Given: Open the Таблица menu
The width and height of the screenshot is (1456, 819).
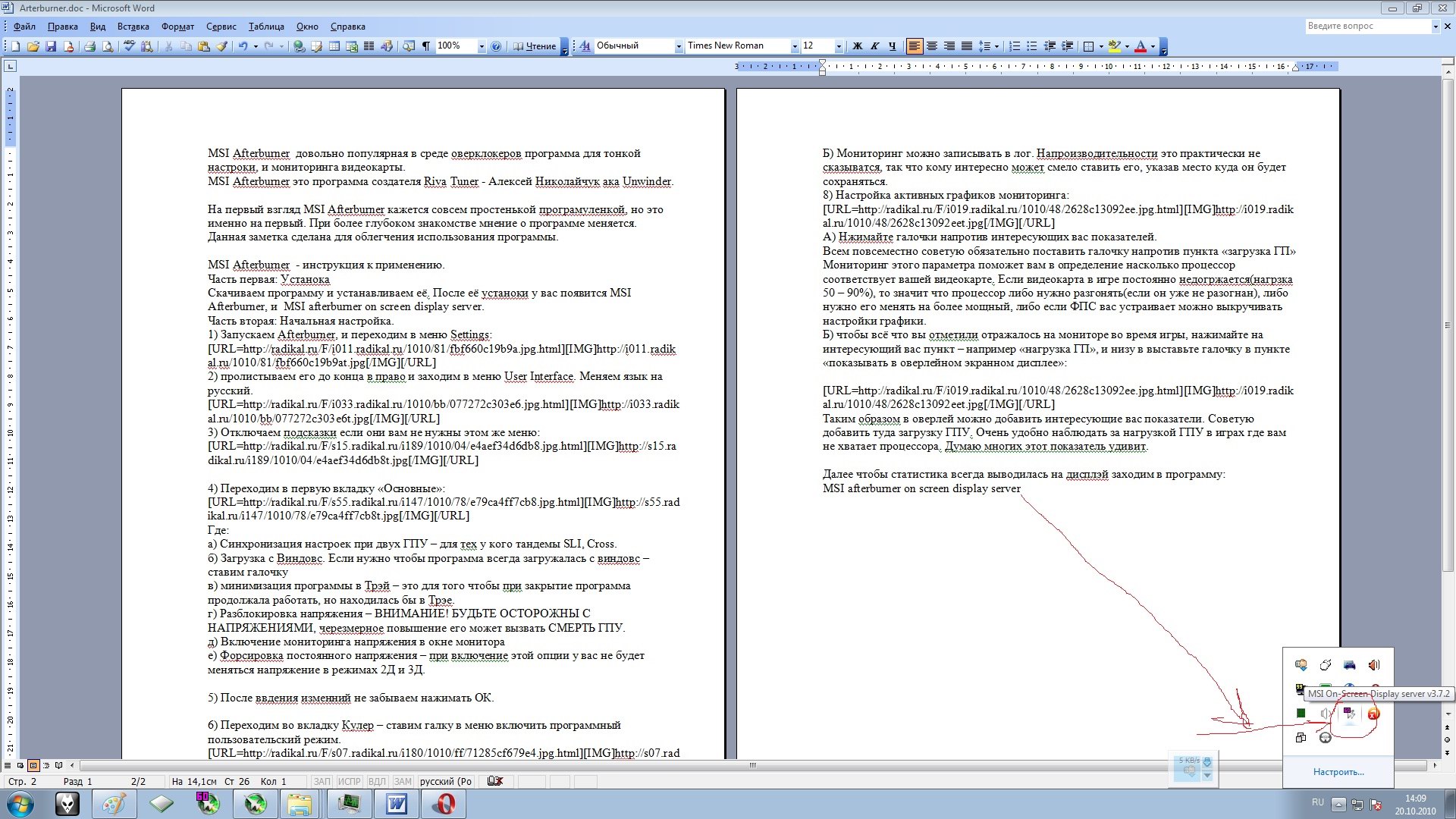Looking at the screenshot, I should [266, 27].
